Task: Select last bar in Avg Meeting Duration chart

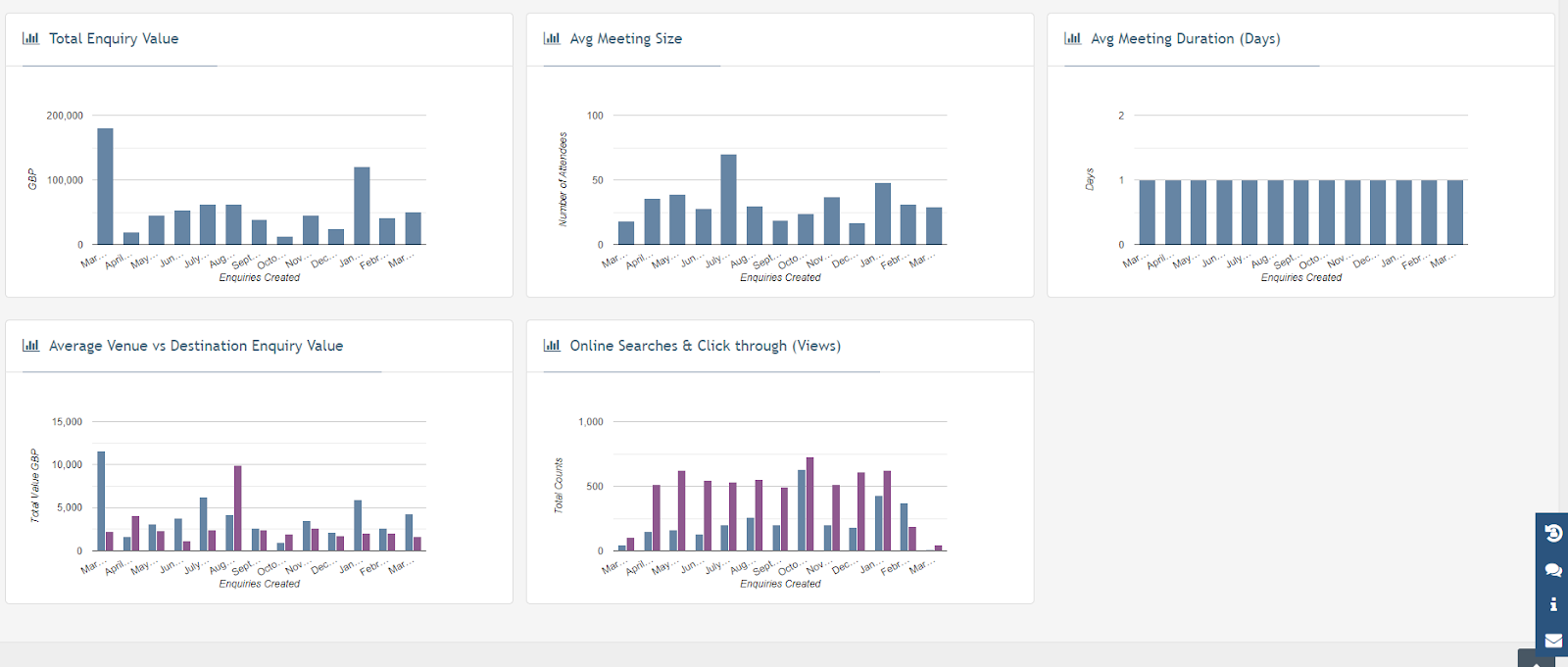Action: [x=1455, y=213]
